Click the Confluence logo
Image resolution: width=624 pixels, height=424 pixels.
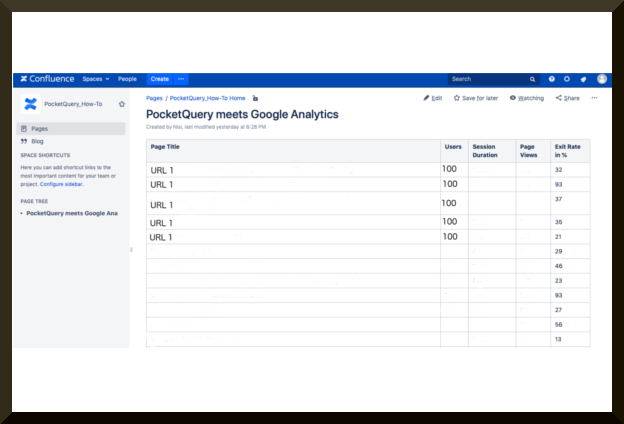click(47, 79)
